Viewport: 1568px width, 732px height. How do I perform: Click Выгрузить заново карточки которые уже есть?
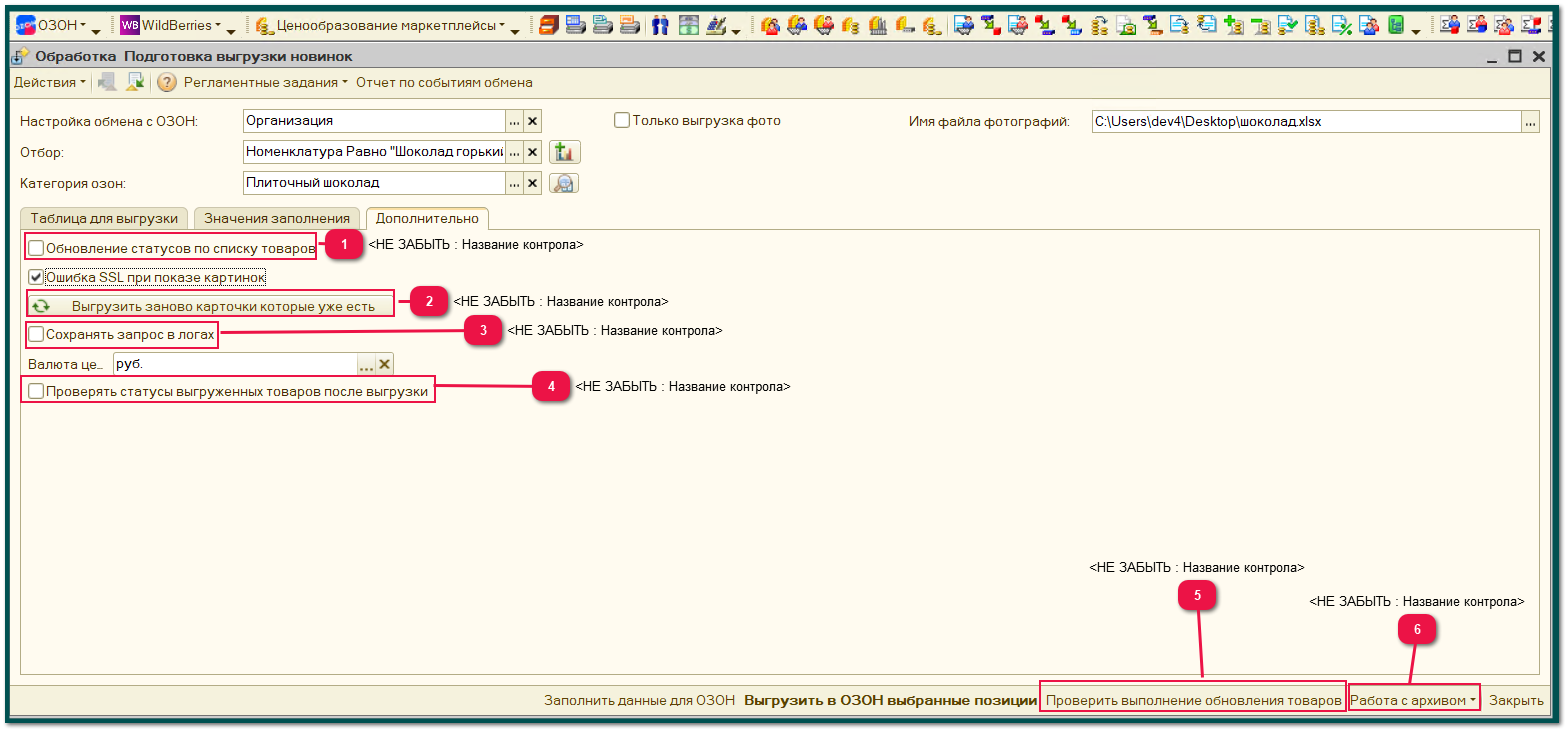click(211, 306)
